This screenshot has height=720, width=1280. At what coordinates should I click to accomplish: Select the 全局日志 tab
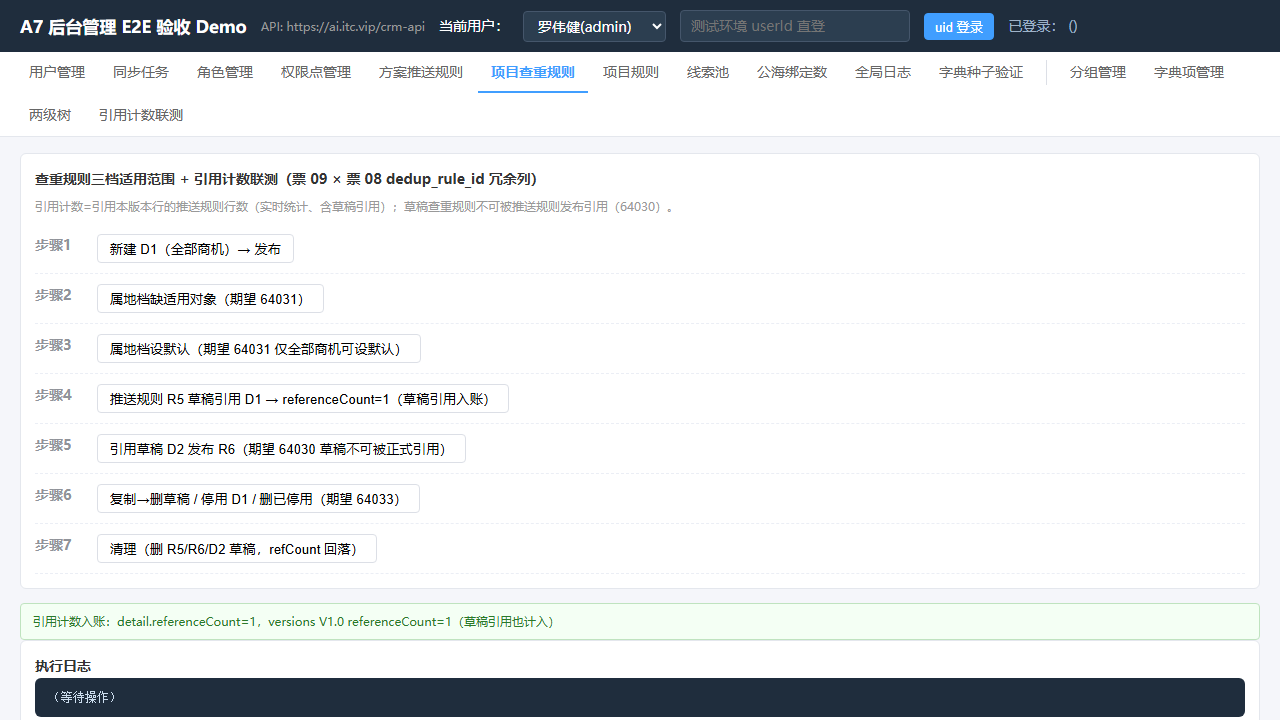(x=883, y=72)
